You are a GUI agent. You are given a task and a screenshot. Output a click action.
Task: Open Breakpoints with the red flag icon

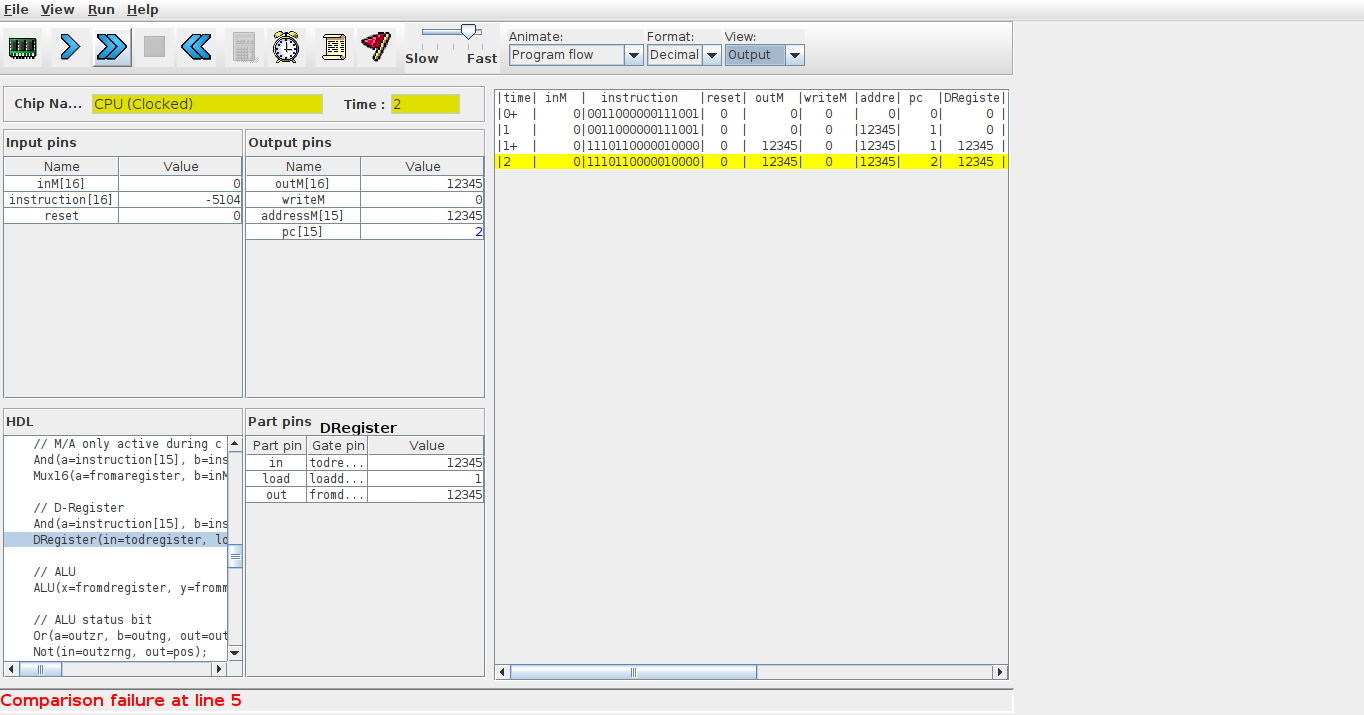[x=376, y=47]
